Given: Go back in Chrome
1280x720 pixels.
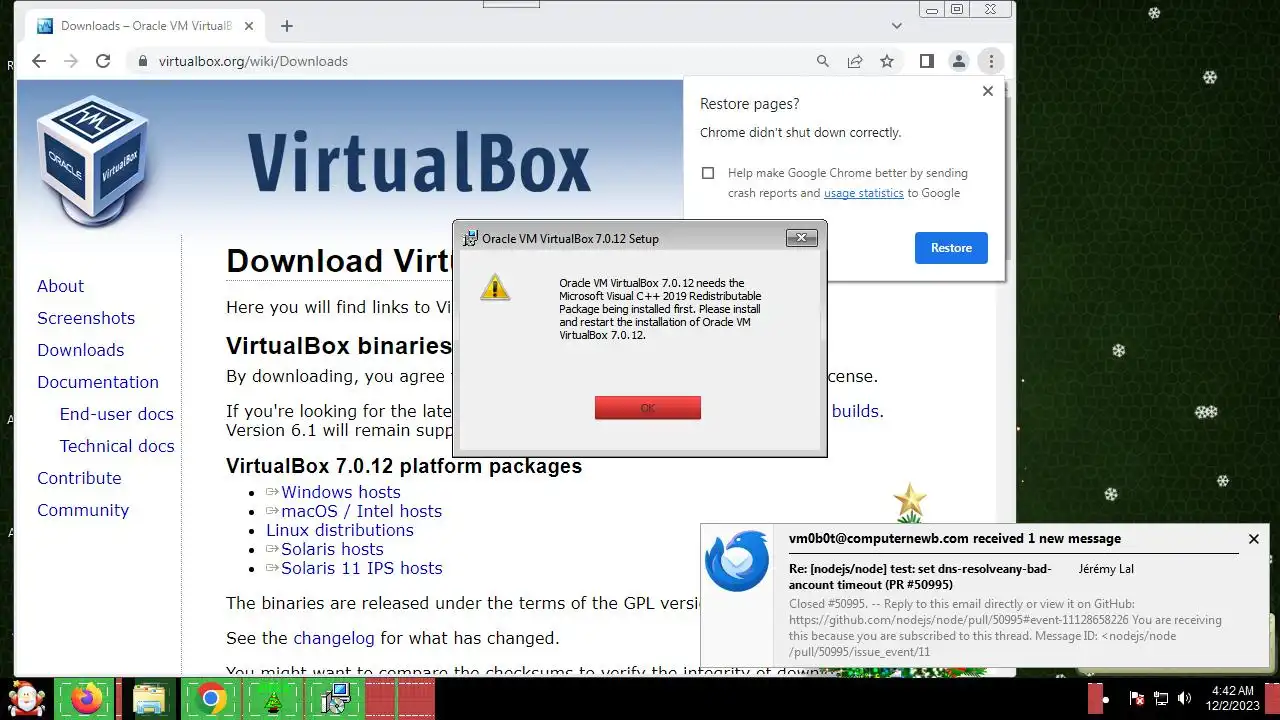Looking at the screenshot, I should 39,61.
